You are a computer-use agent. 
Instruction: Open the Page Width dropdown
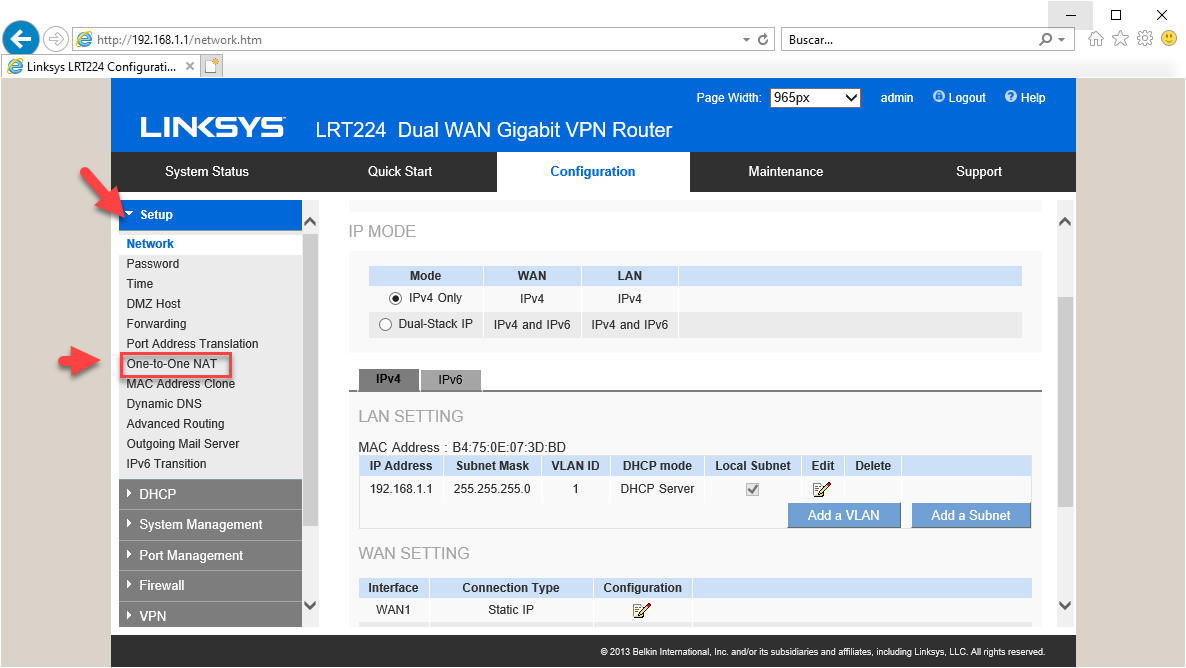click(x=815, y=98)
